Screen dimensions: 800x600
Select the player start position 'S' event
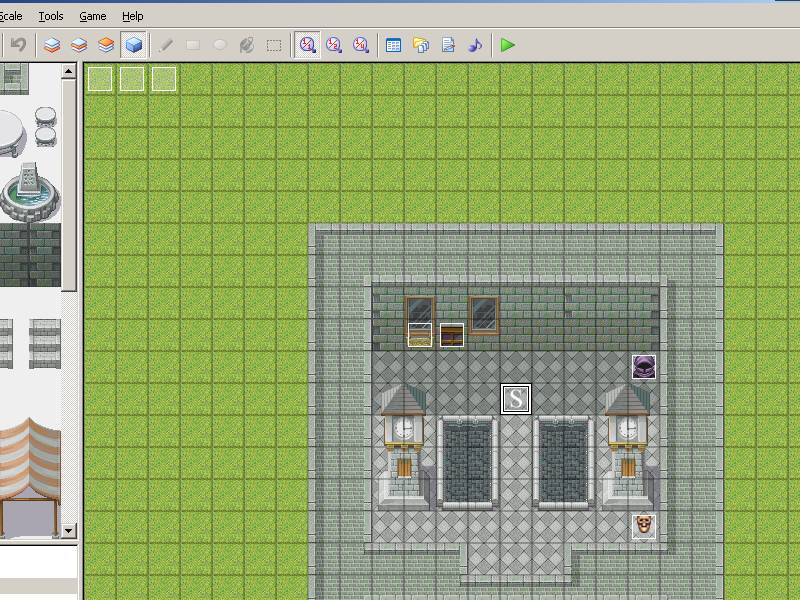pos(515,399)
